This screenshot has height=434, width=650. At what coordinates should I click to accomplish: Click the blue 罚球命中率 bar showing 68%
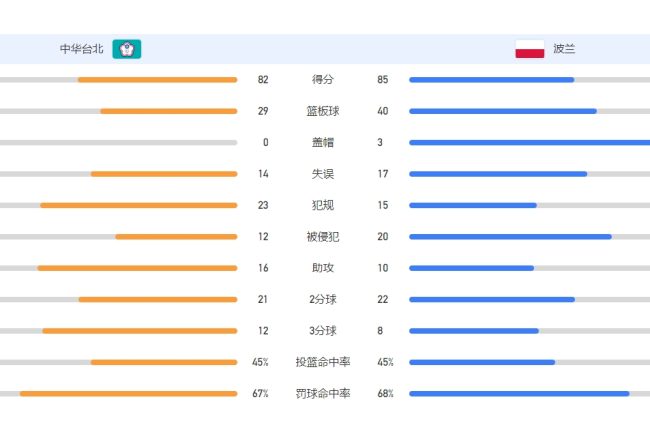519,394
